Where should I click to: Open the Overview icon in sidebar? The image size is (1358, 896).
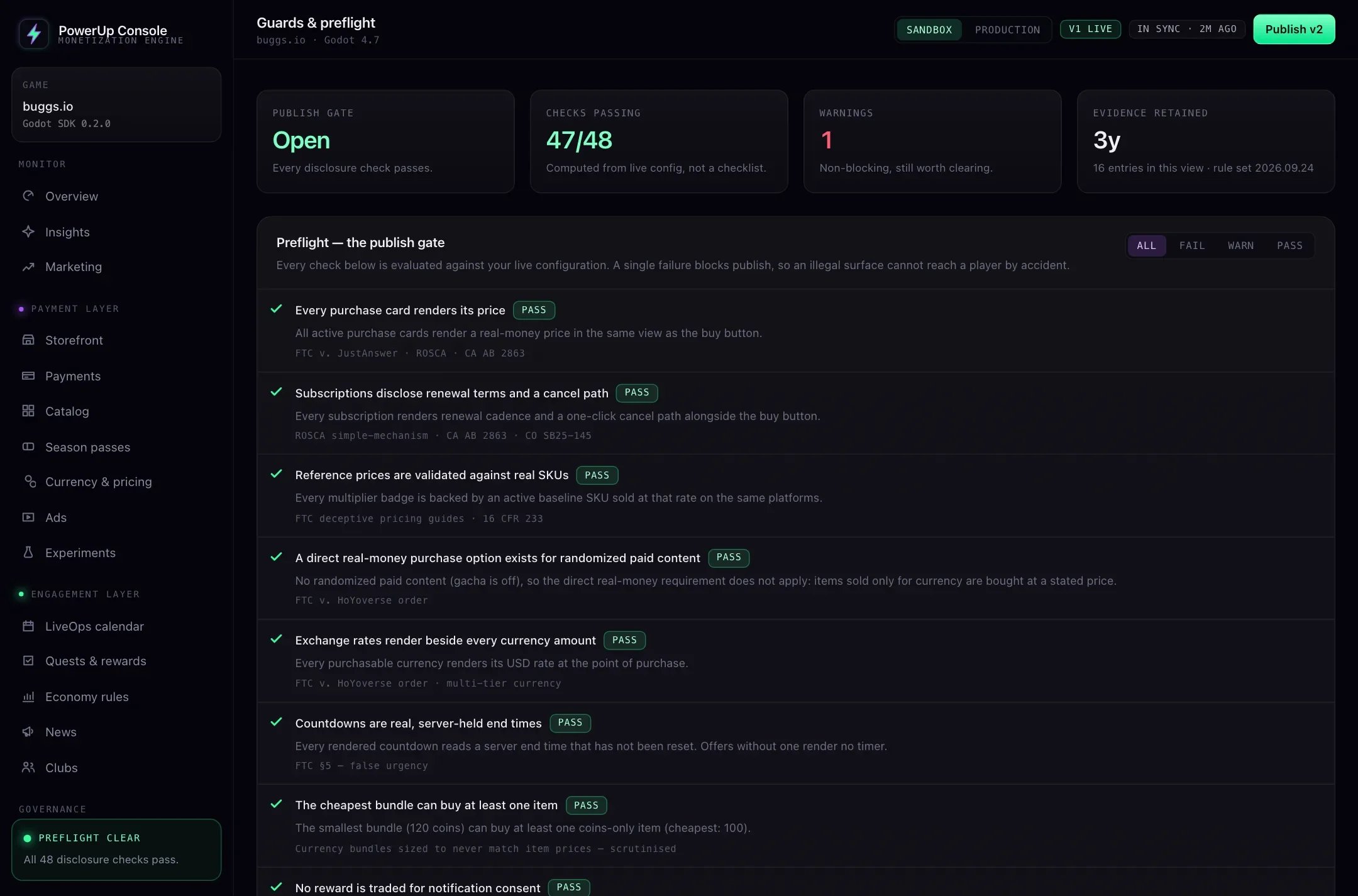click(28, 196)
